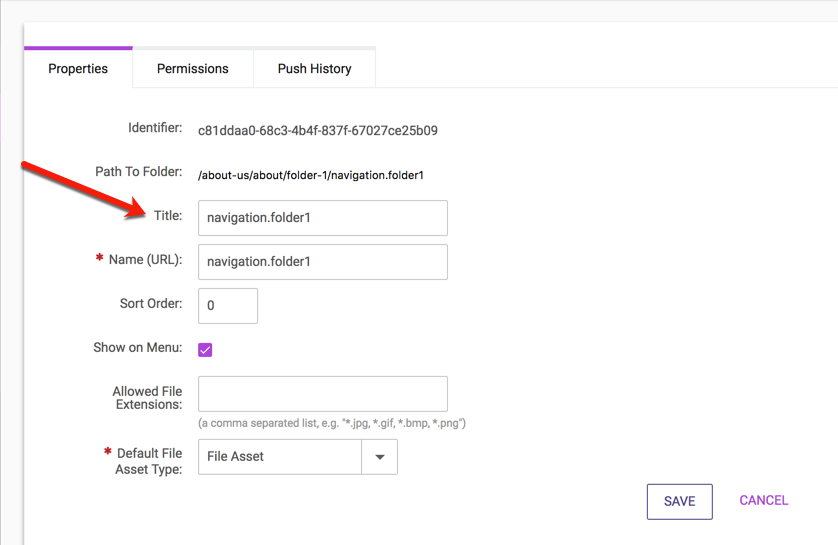Click the Allowed File Extensions input box
This screenshot has width=838, height=545.
(x=322, y=394)
